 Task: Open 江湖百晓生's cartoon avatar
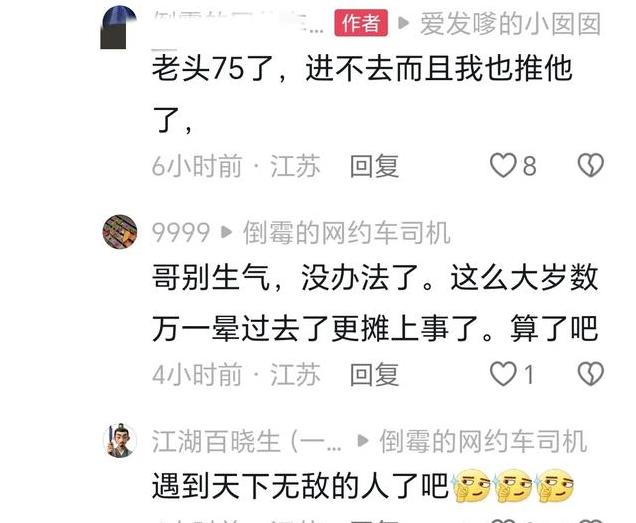[x=120, y=441]
